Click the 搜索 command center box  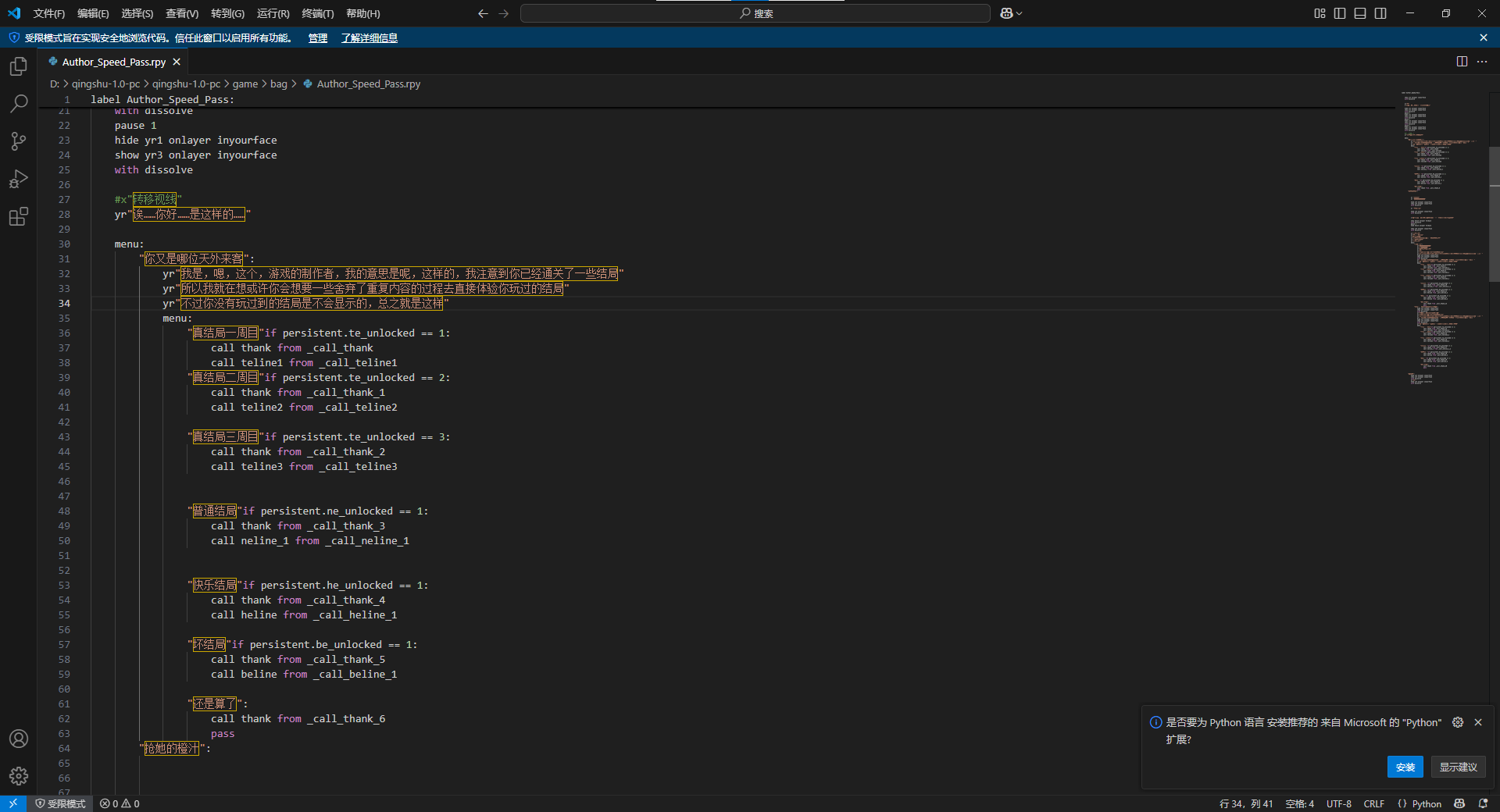755,13
